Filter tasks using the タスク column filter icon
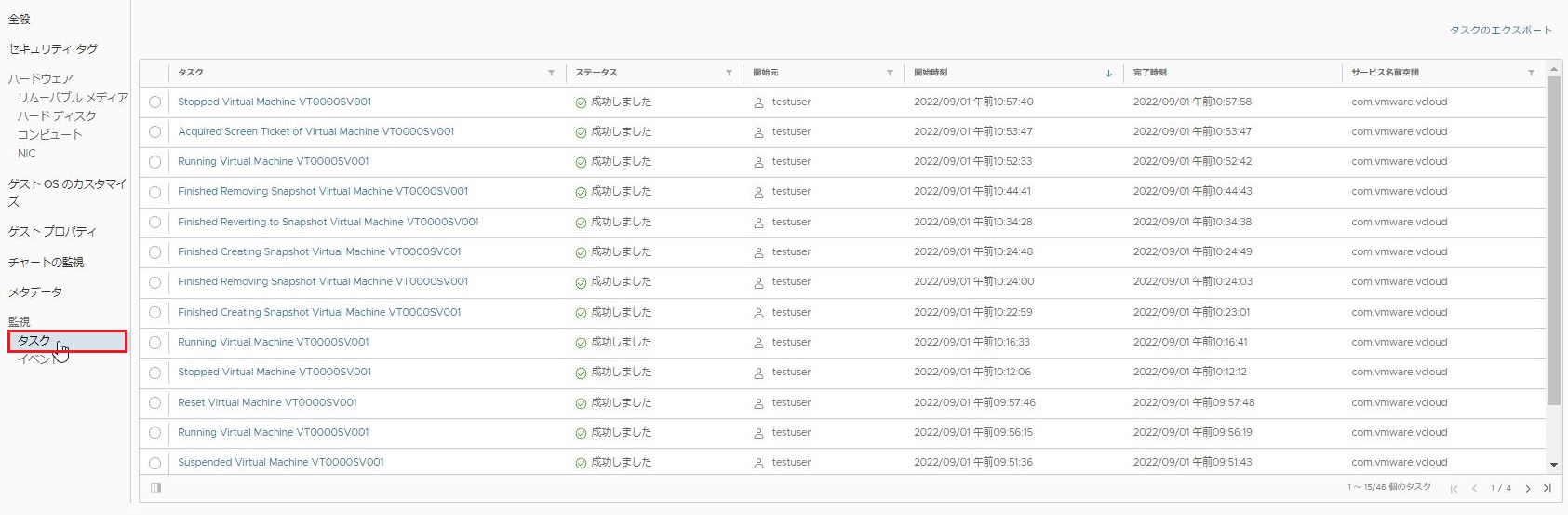 click(x=551, y=73)
